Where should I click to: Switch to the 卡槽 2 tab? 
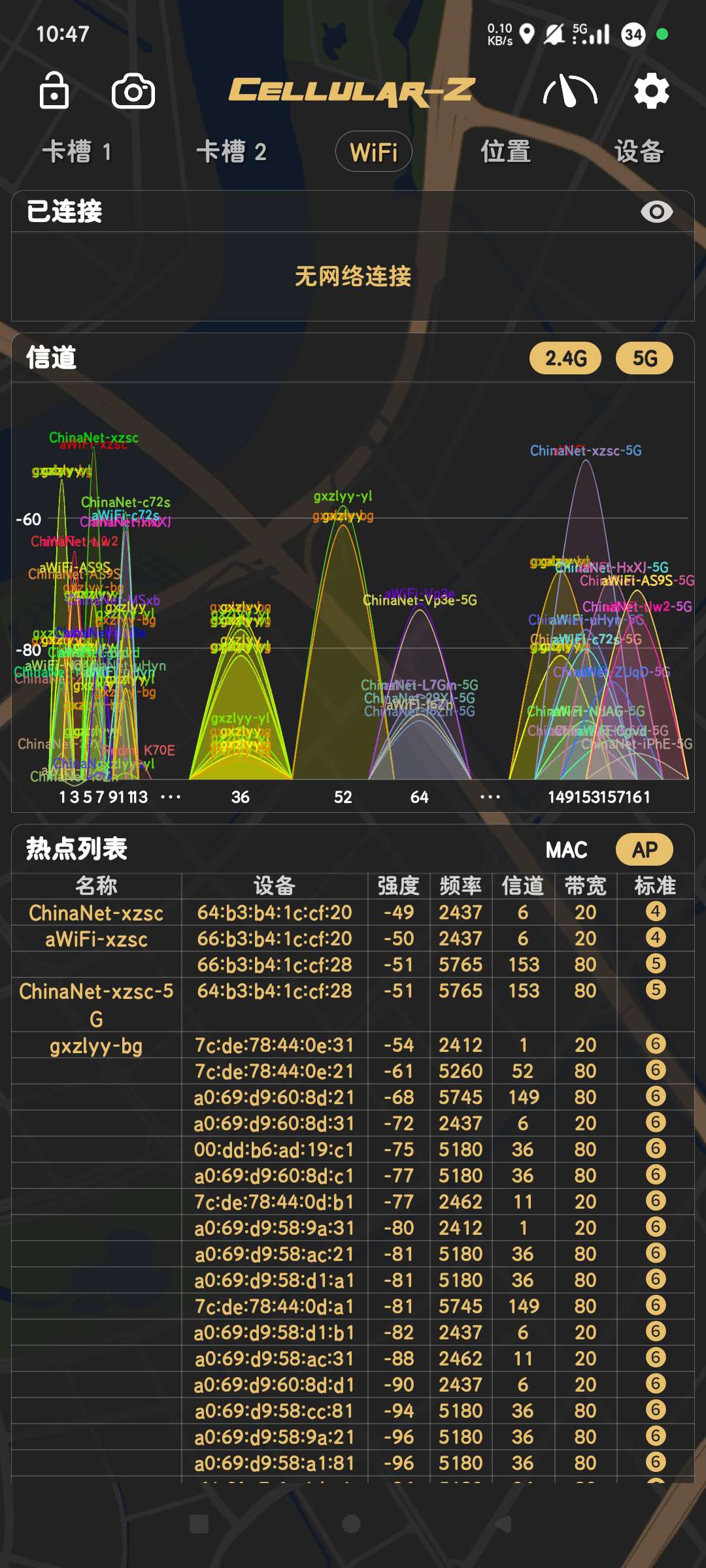pos(231,152)
